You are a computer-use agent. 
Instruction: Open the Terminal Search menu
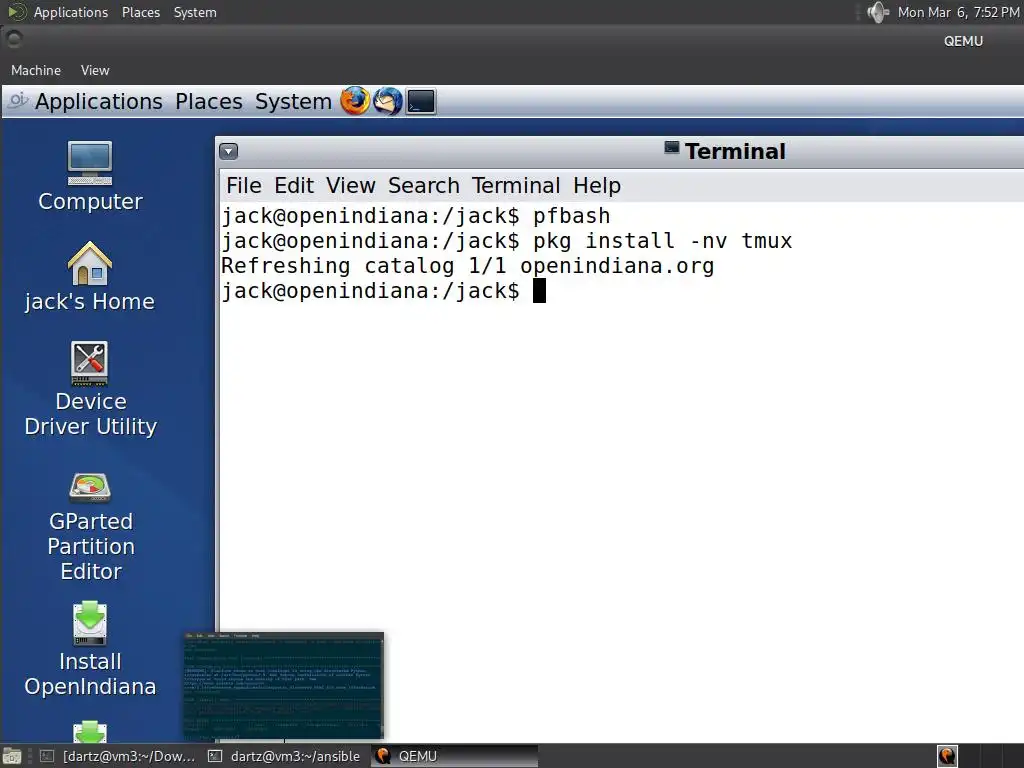tap(424, 185)
